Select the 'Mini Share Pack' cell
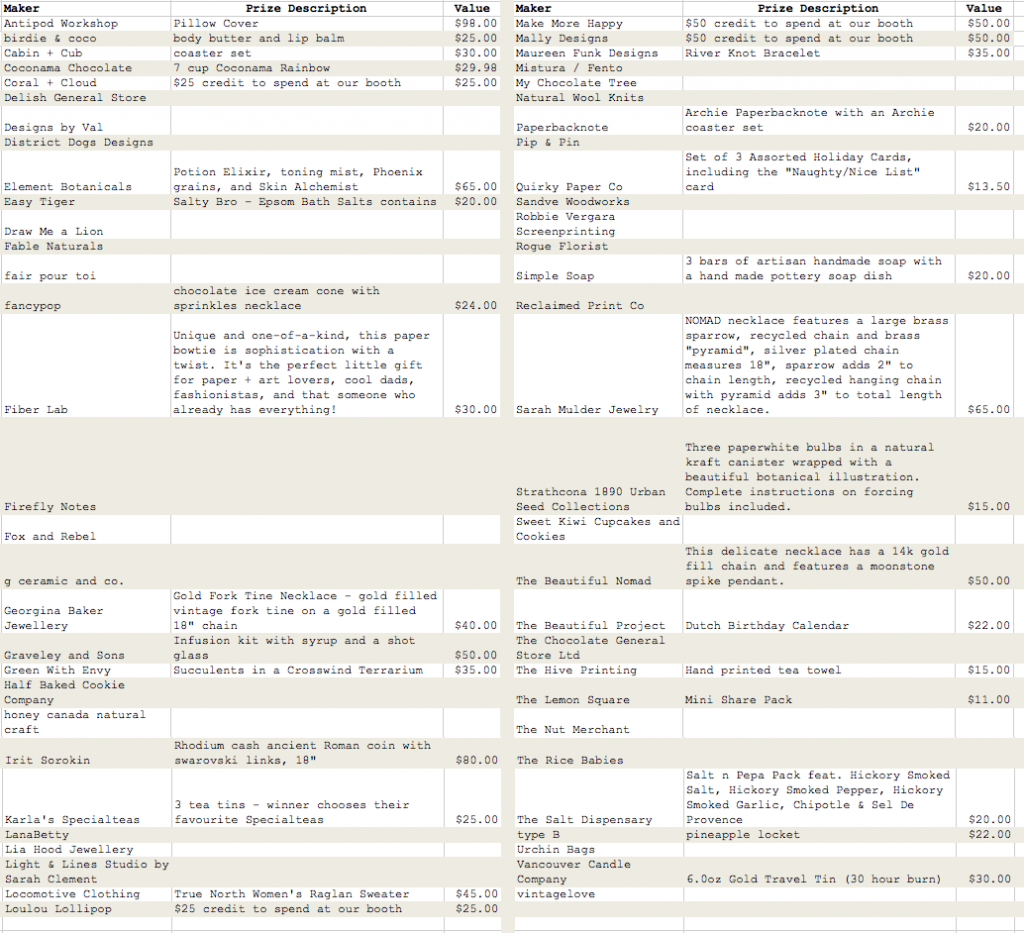1024x933 pixels. tap(819, 693)
